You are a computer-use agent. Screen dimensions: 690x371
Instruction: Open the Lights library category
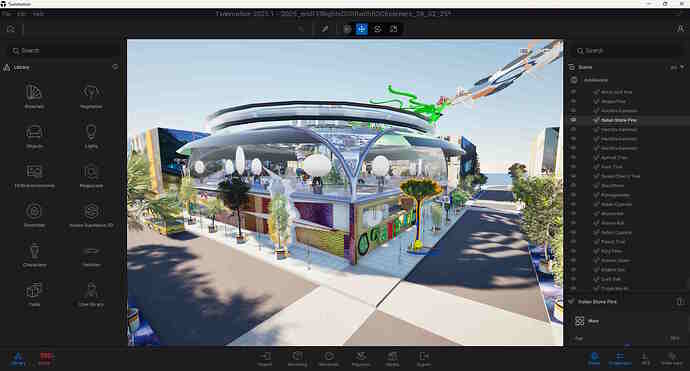point(91,136)
